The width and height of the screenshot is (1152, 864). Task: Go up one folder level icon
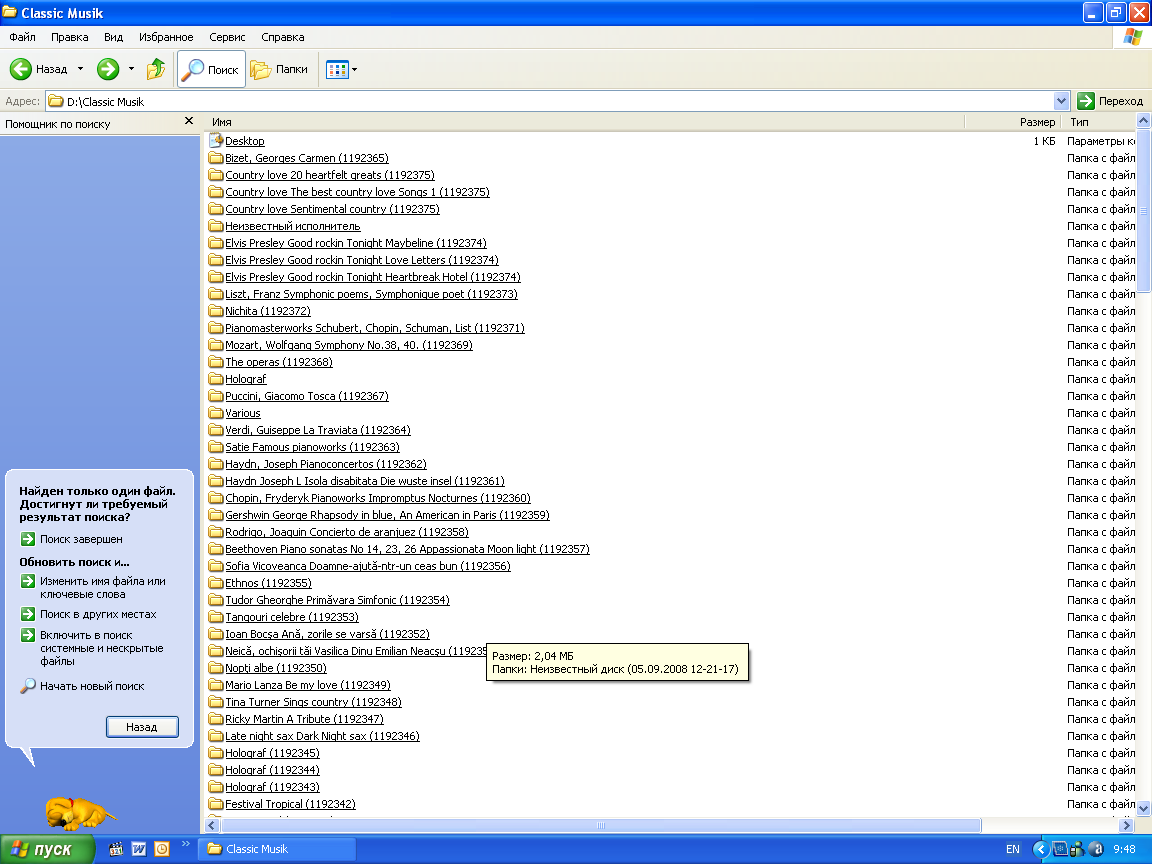tap(156, 69)
